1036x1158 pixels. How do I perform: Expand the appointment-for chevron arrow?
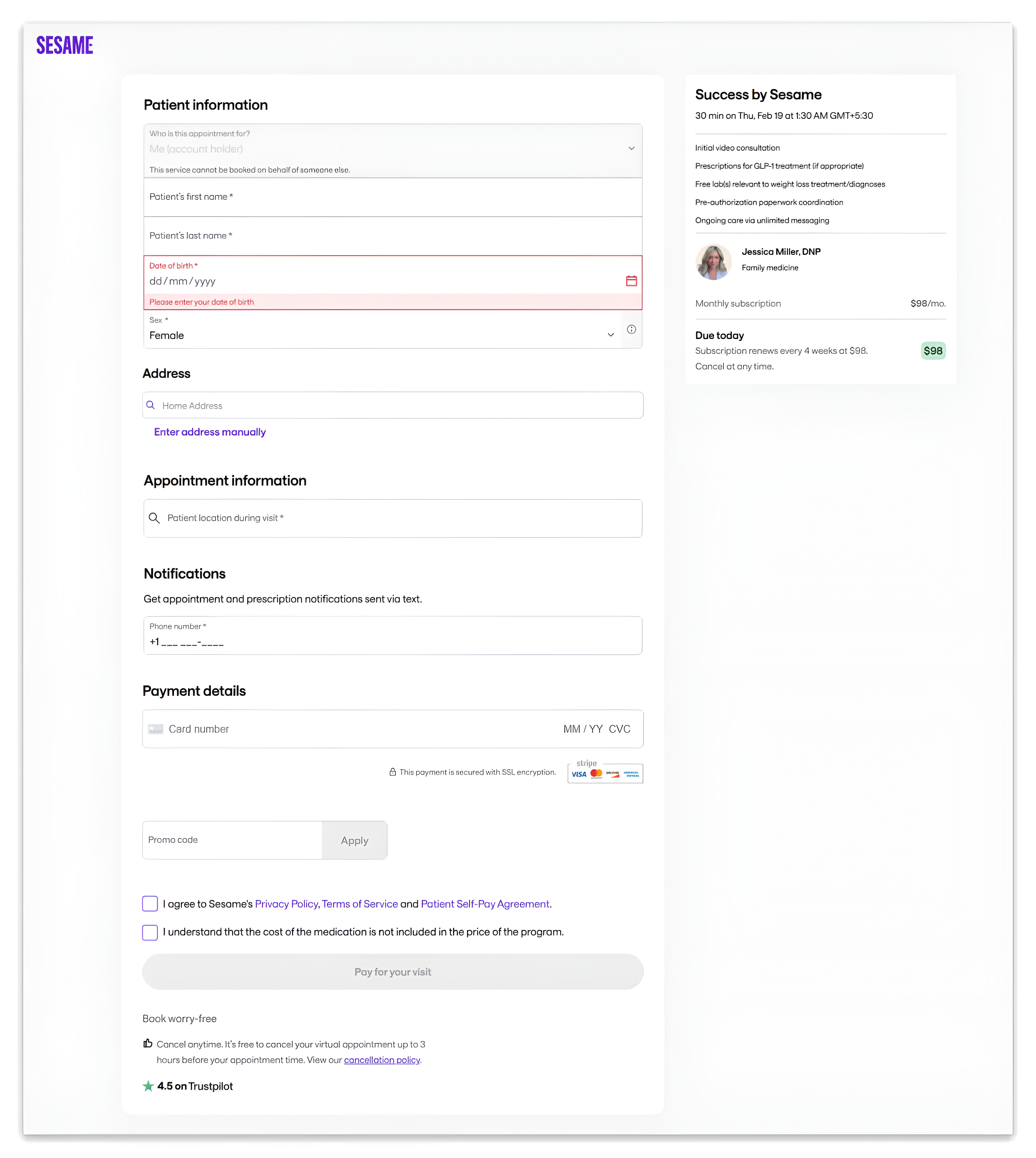[631, 148]
